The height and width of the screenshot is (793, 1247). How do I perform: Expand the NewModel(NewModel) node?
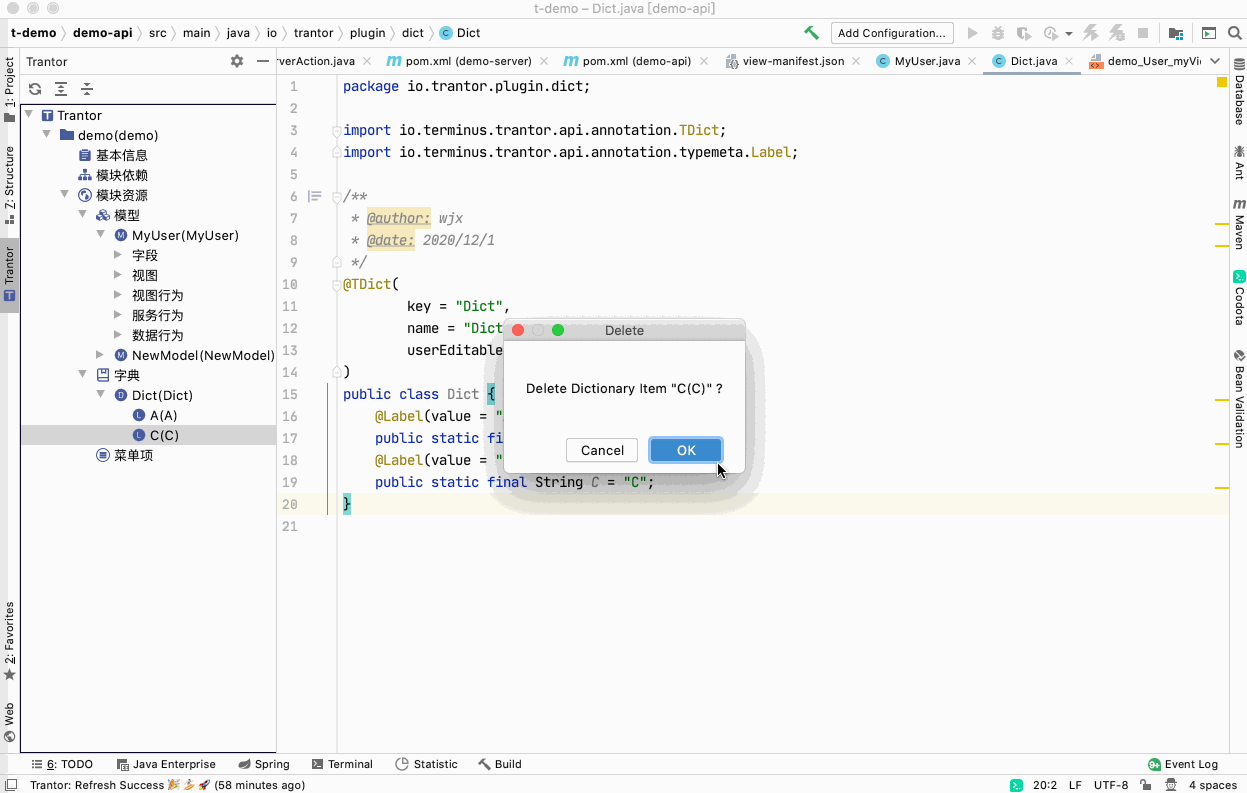coord(100,355)
